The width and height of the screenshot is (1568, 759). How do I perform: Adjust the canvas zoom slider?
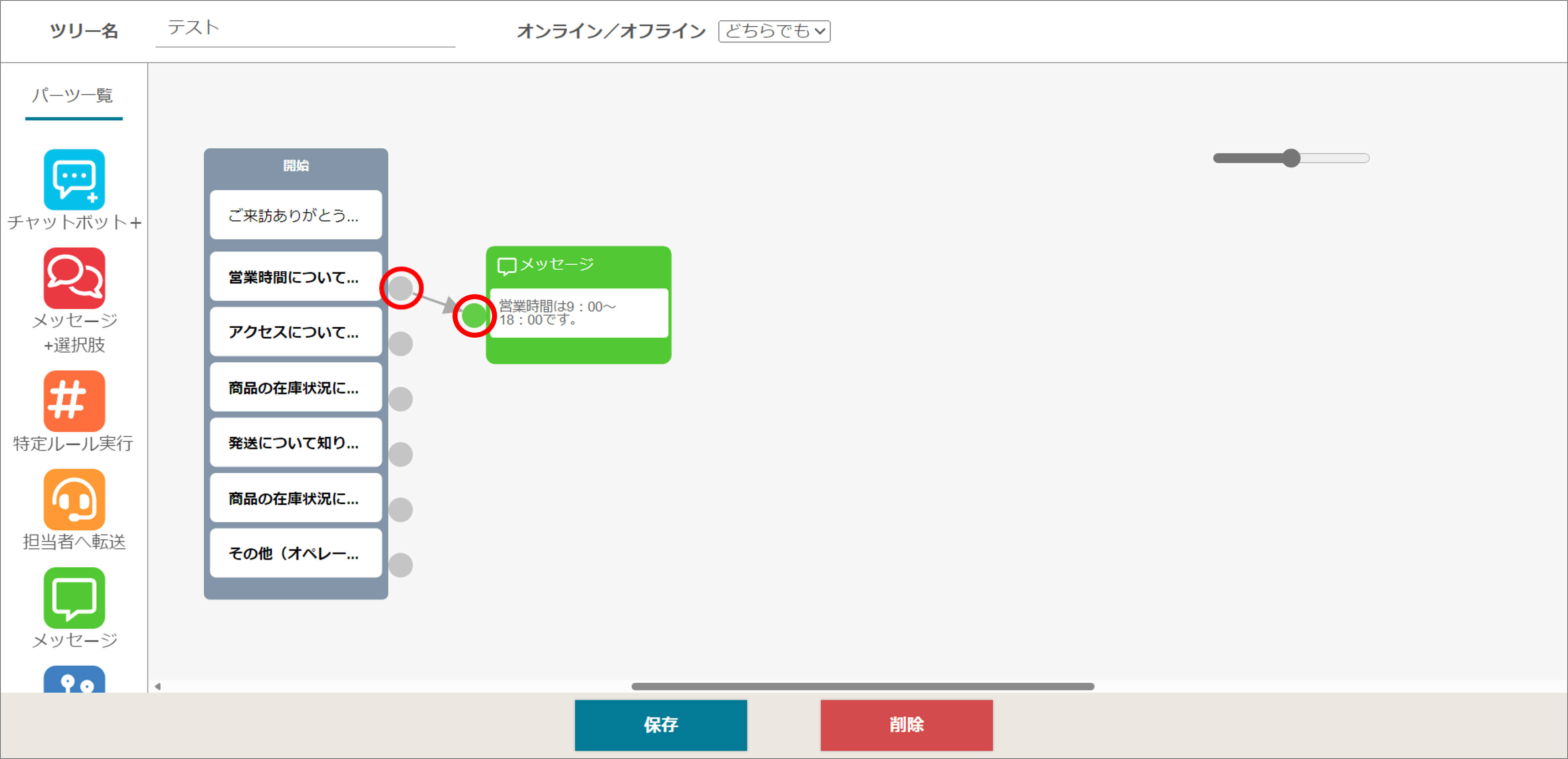tap(1290, 158)
